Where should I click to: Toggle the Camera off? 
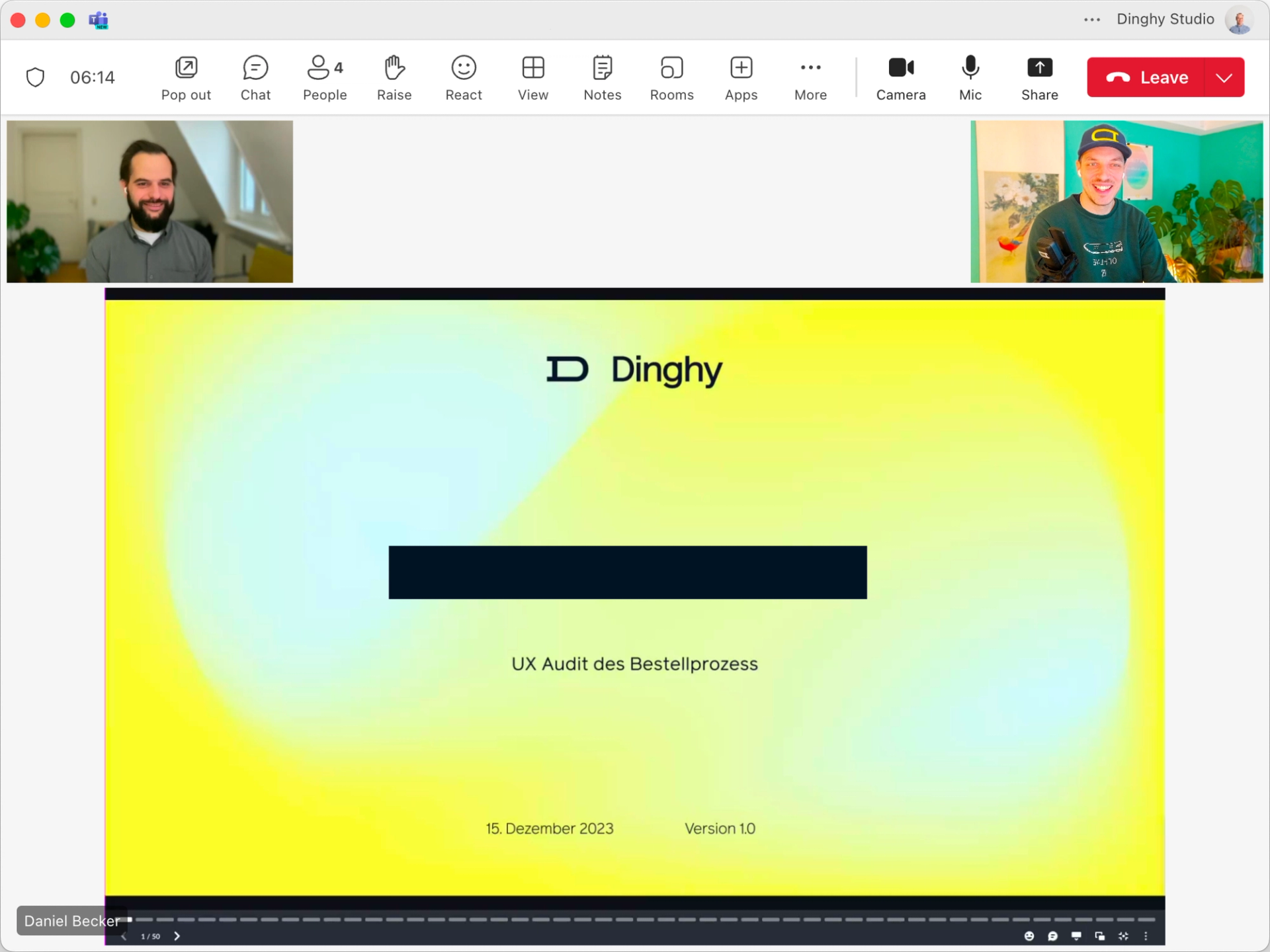tap(900, 78)
